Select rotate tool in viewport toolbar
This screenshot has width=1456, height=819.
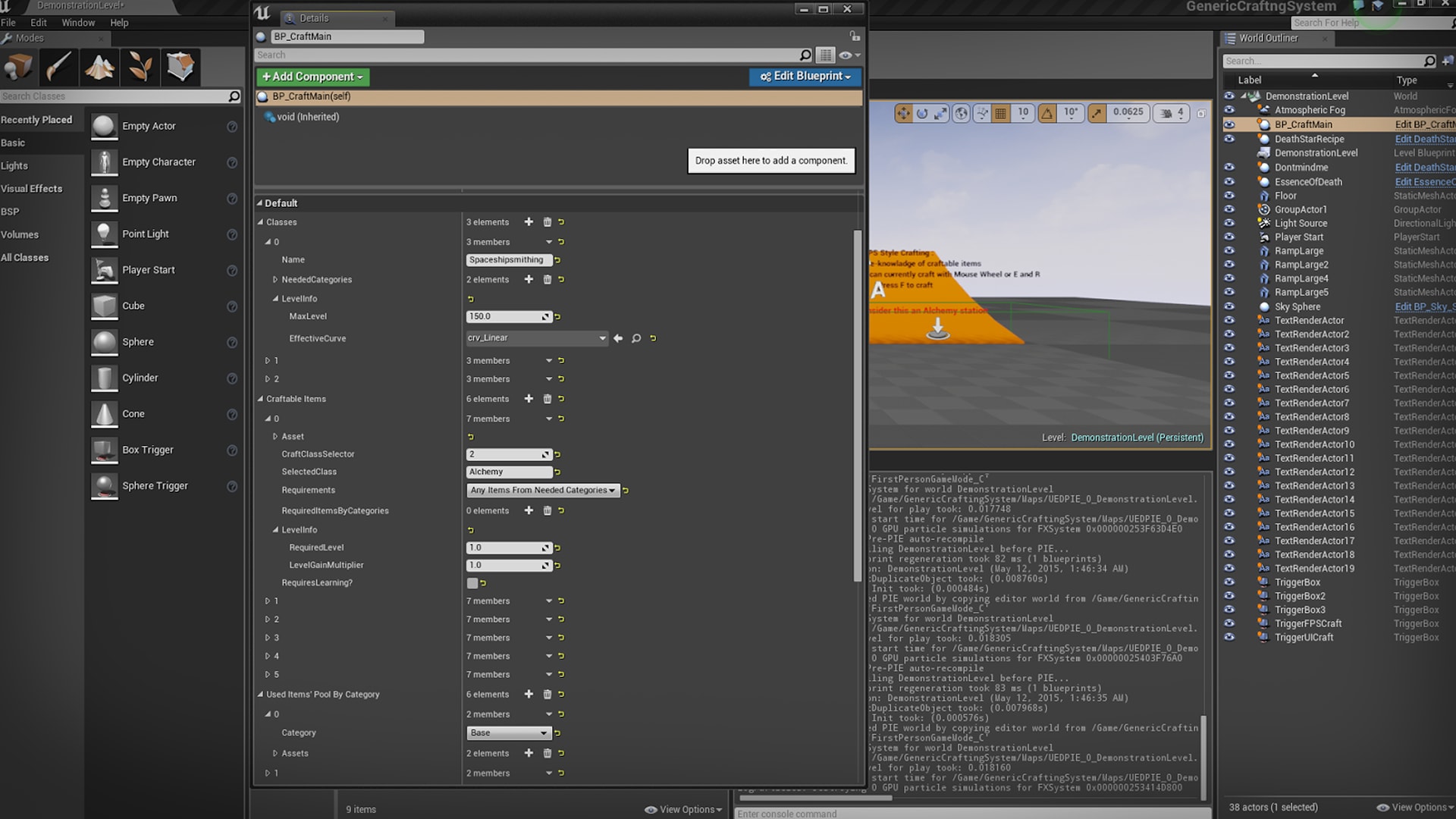pyautogui.click(x=922, y=113)
